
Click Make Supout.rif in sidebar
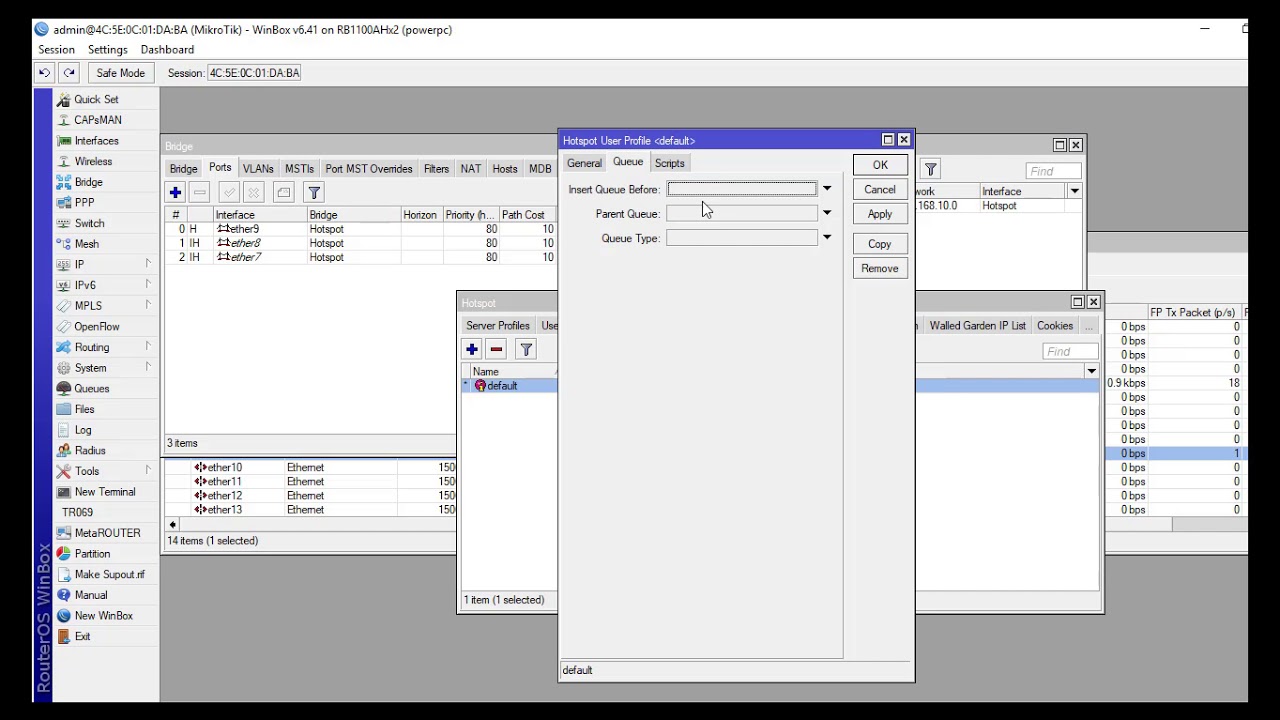(x=109, y=575)
